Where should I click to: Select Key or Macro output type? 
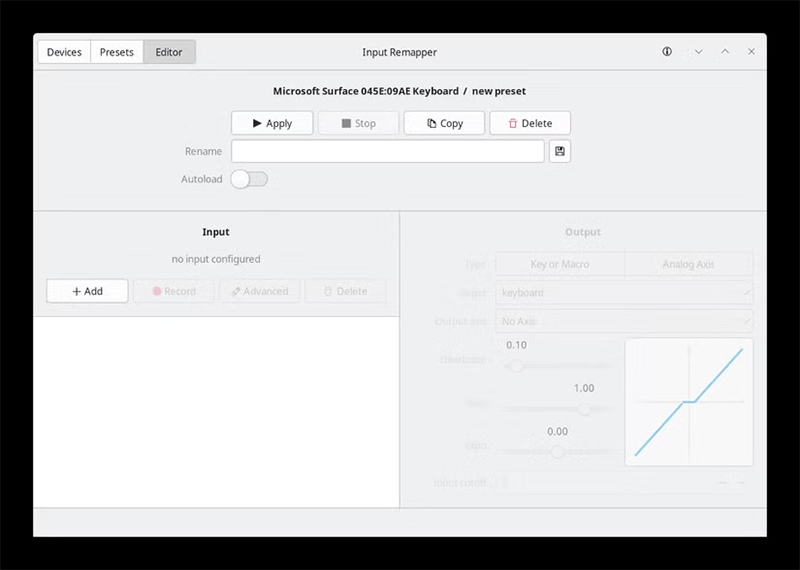560,264
